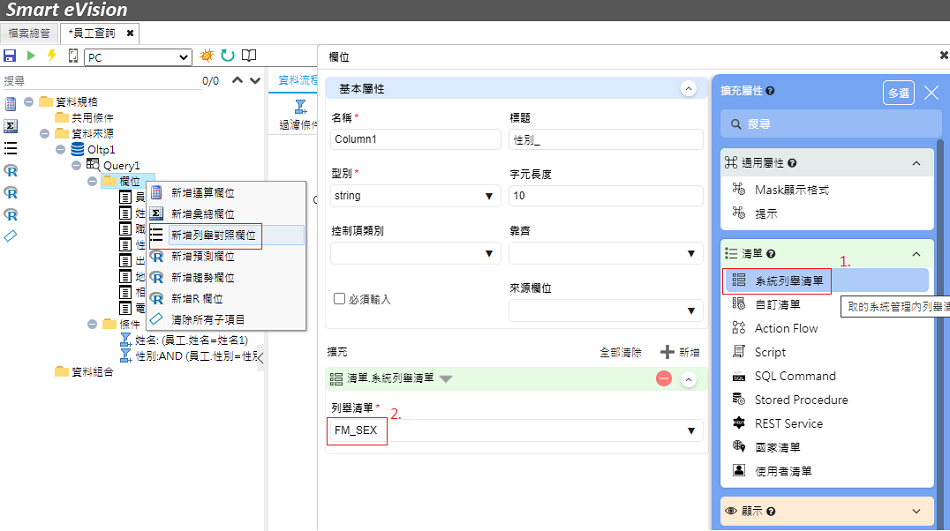
Task: Go to next search result arrow
Action: click(255, 80)
